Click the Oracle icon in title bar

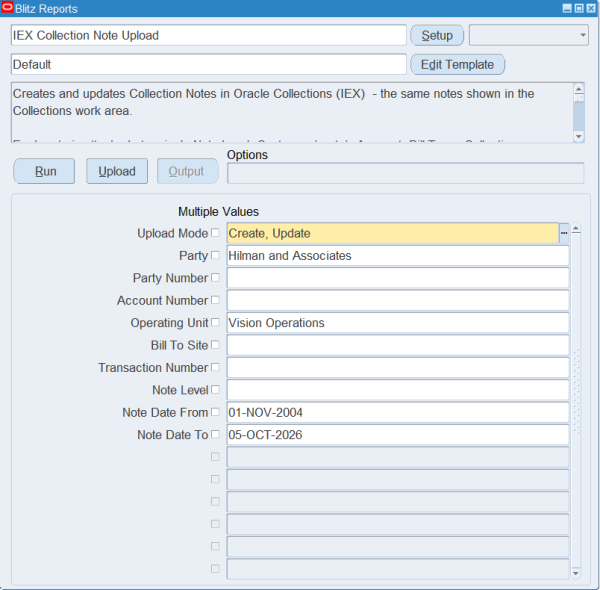7,8
